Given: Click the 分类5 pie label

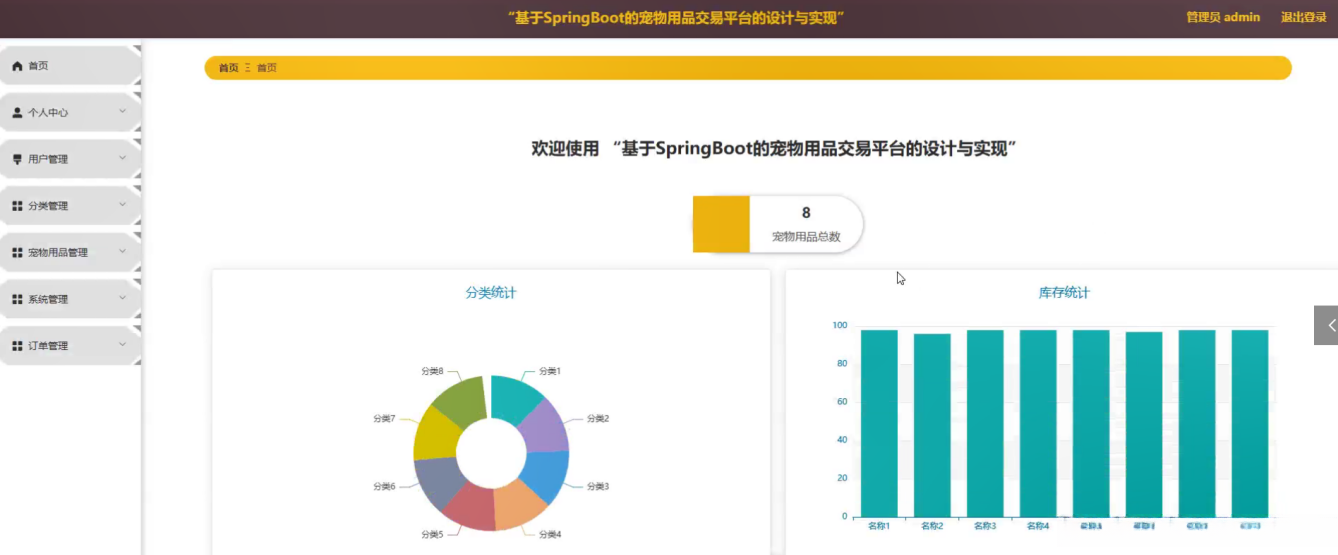Looking at the screenshot, I should (x=432, y=534).
